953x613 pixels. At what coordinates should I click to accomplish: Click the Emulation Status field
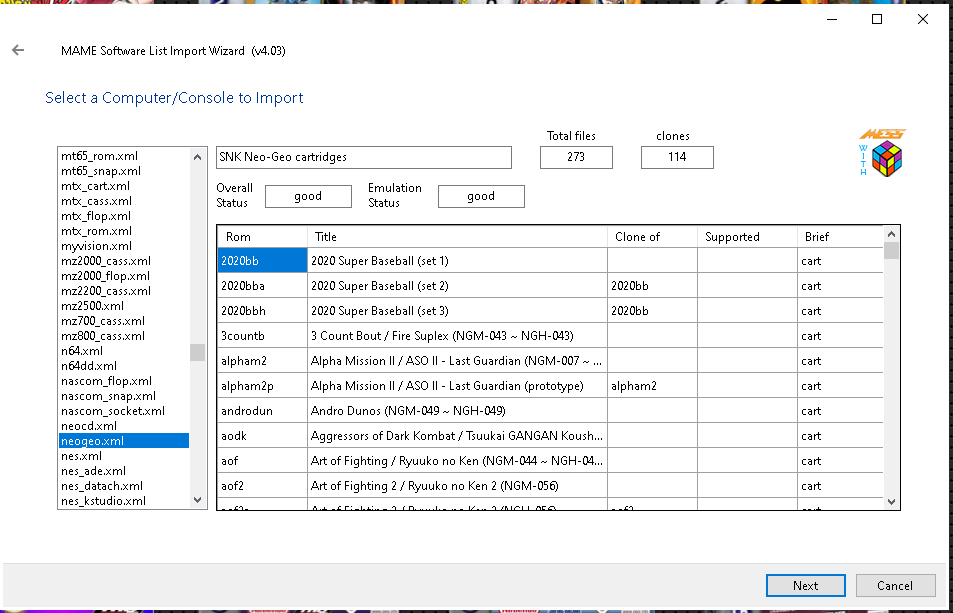(x=481, y=196)
